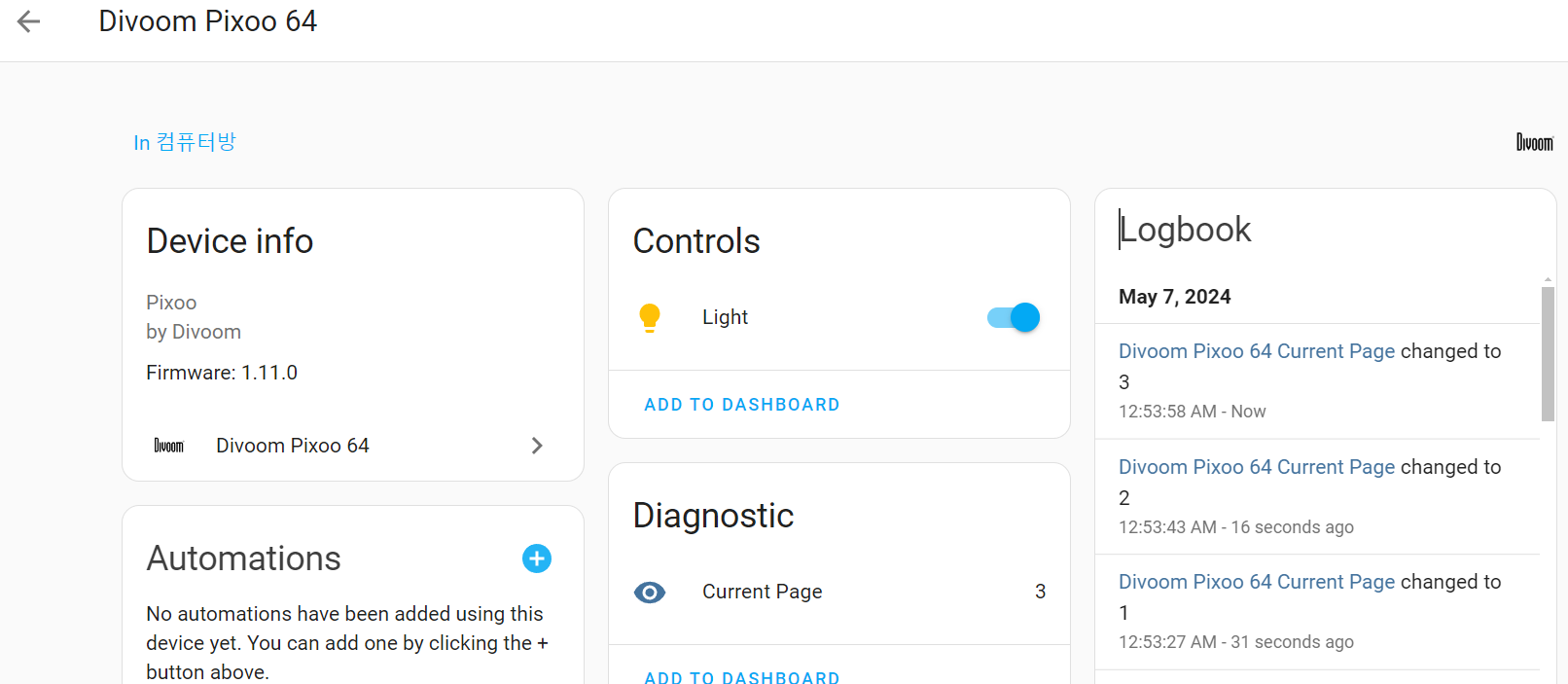
Task: Click the May 7, 2024 date header
Action: (x=1175, y=297)
